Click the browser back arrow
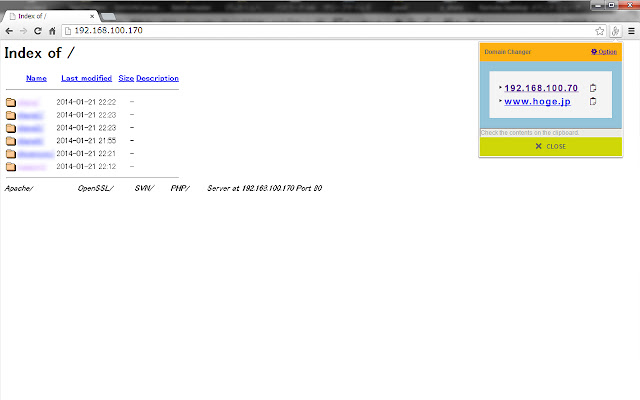640x400 pixels. (9, 31)
